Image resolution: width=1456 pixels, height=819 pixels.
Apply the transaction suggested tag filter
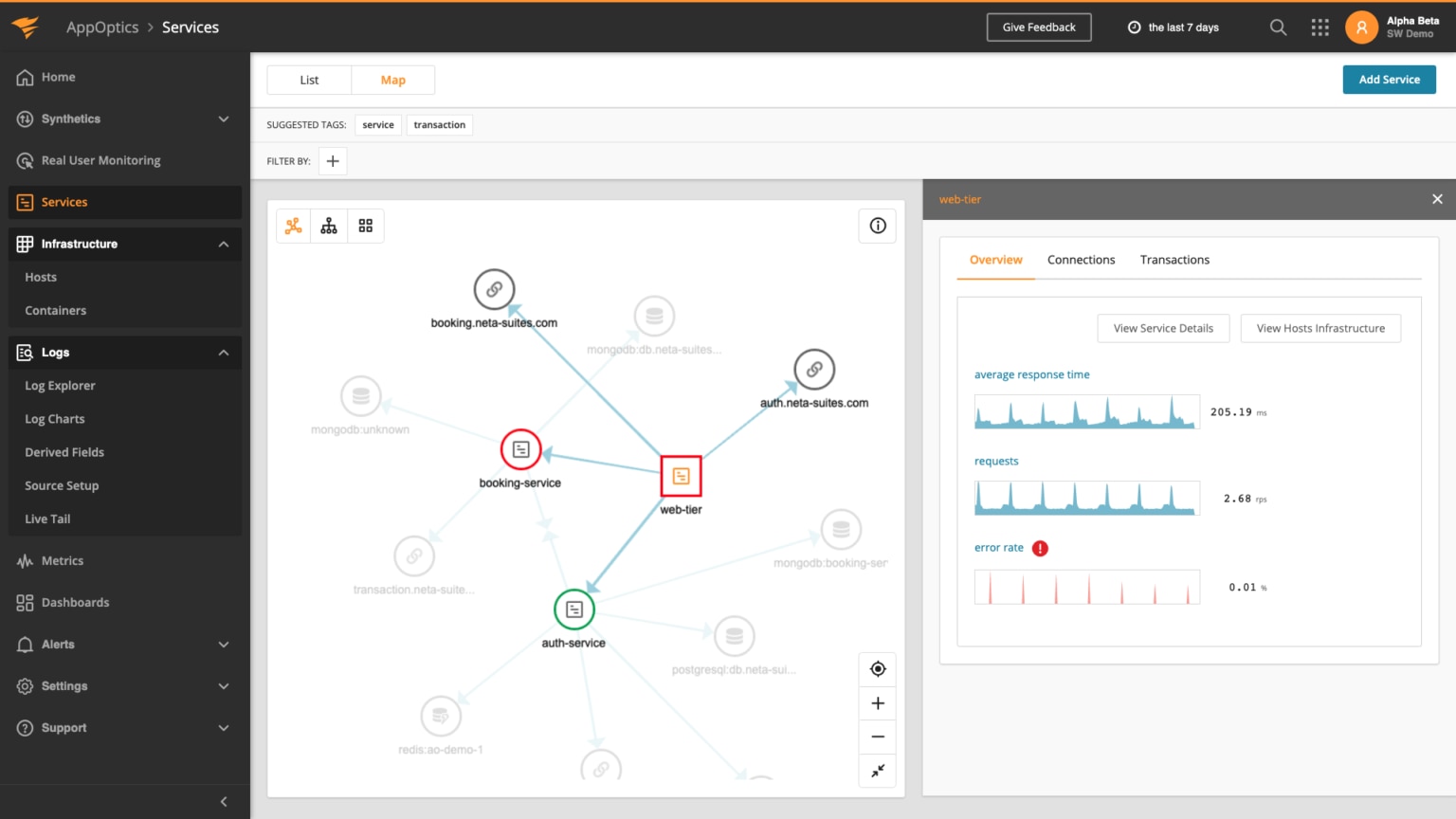coord(439,124)
